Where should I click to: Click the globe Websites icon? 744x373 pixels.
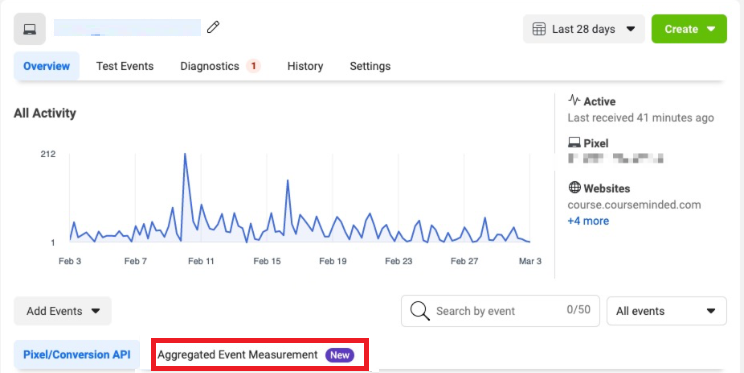pos(575,187)
